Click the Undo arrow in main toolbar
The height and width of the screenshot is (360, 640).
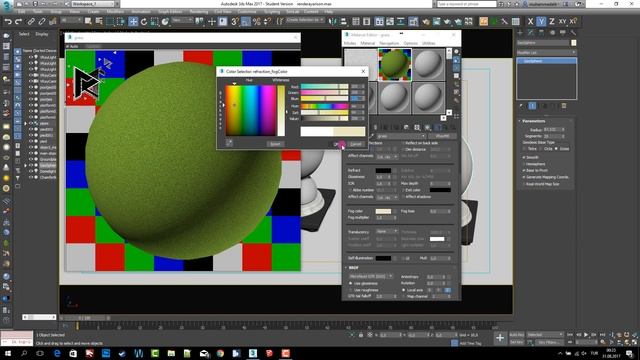click(x=8, y=22)
